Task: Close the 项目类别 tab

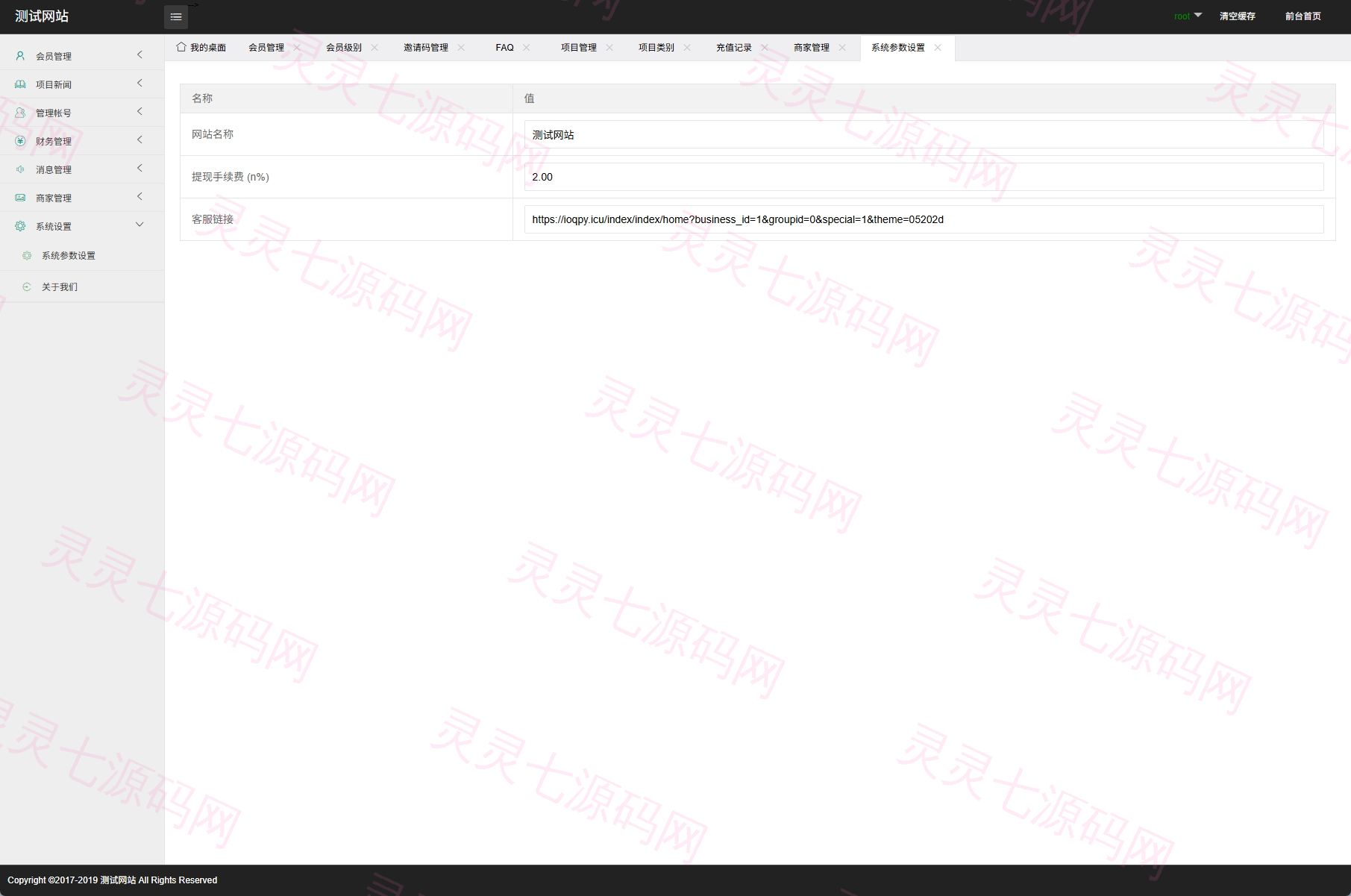Action: tap(687, 48)
